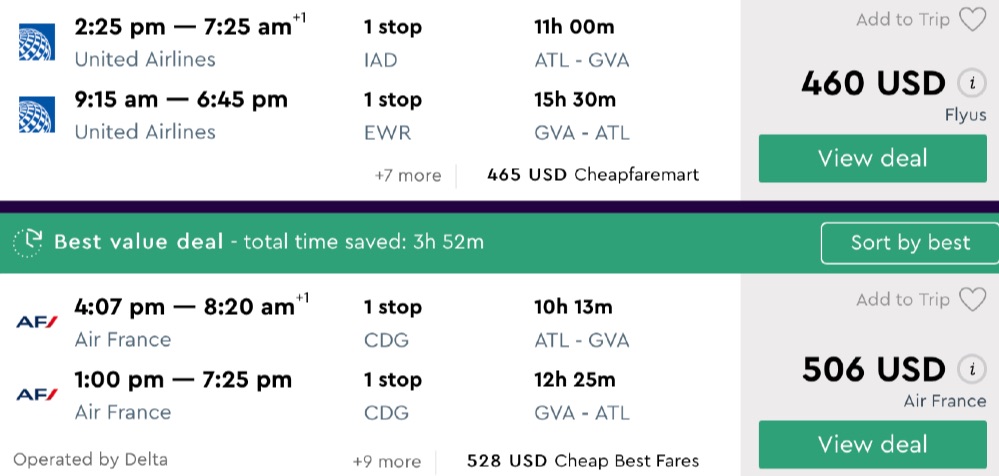The width and height of the screenshot is (999, 476).
Task: View deal for the 506 USD Air France fare
Action: (872, 444)
